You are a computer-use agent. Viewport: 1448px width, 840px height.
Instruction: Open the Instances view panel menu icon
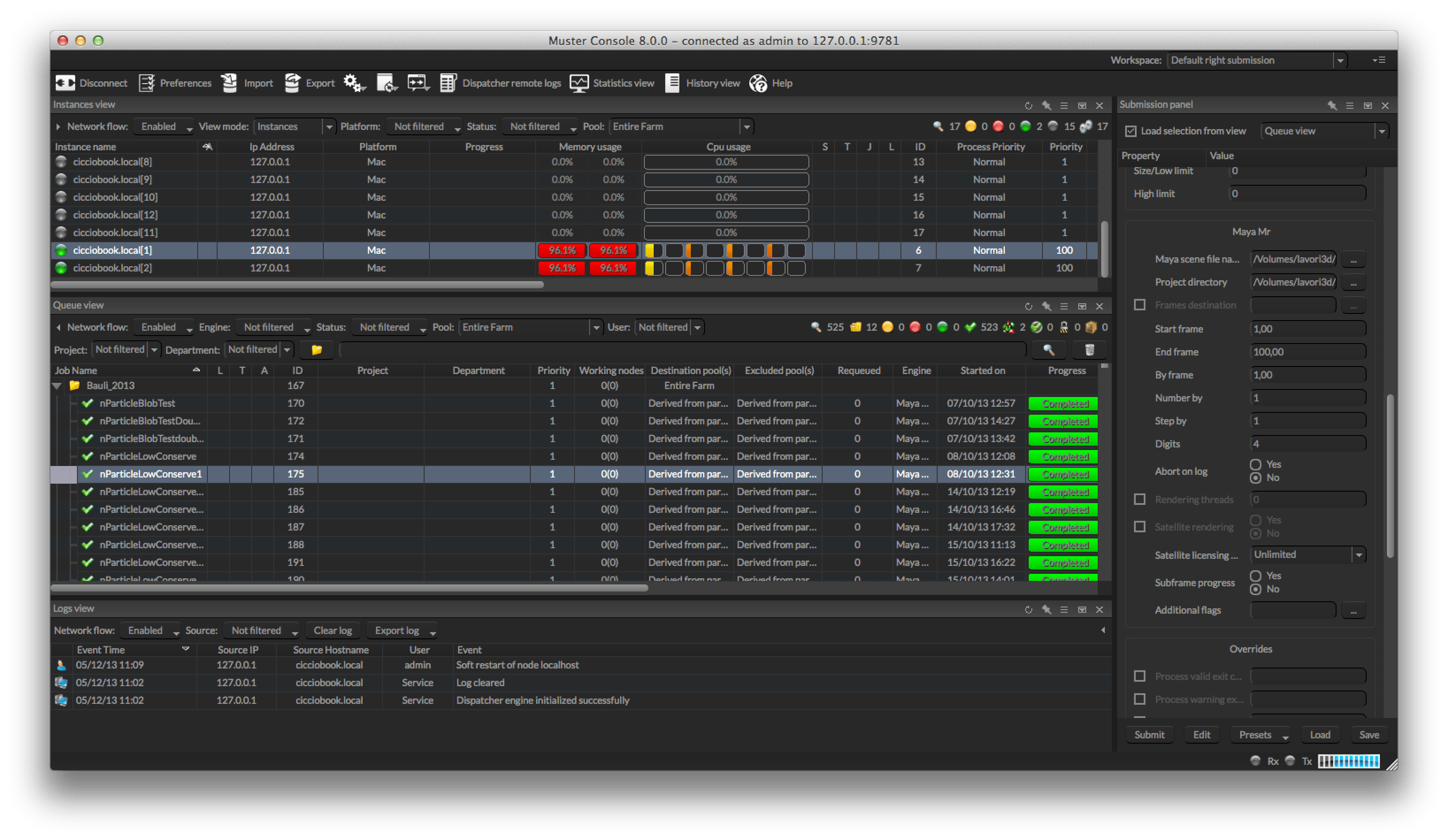[x=1064, y=106]
